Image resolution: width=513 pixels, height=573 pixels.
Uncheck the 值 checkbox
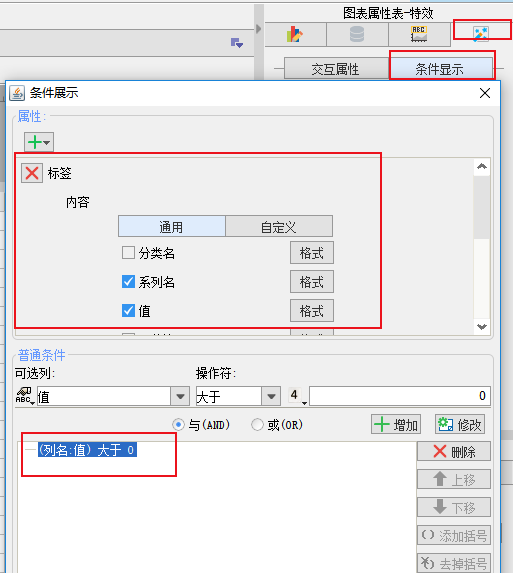point(128,311)
